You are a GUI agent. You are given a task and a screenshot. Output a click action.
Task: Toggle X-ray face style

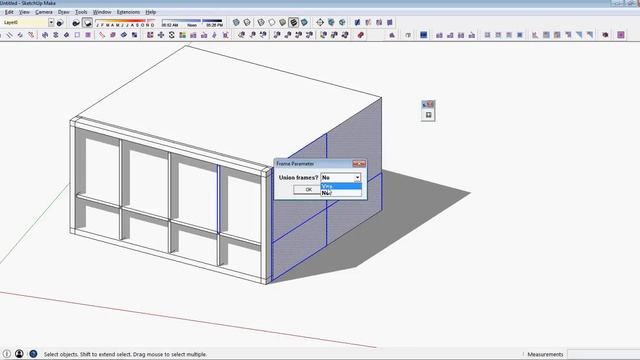click(236, 22)
